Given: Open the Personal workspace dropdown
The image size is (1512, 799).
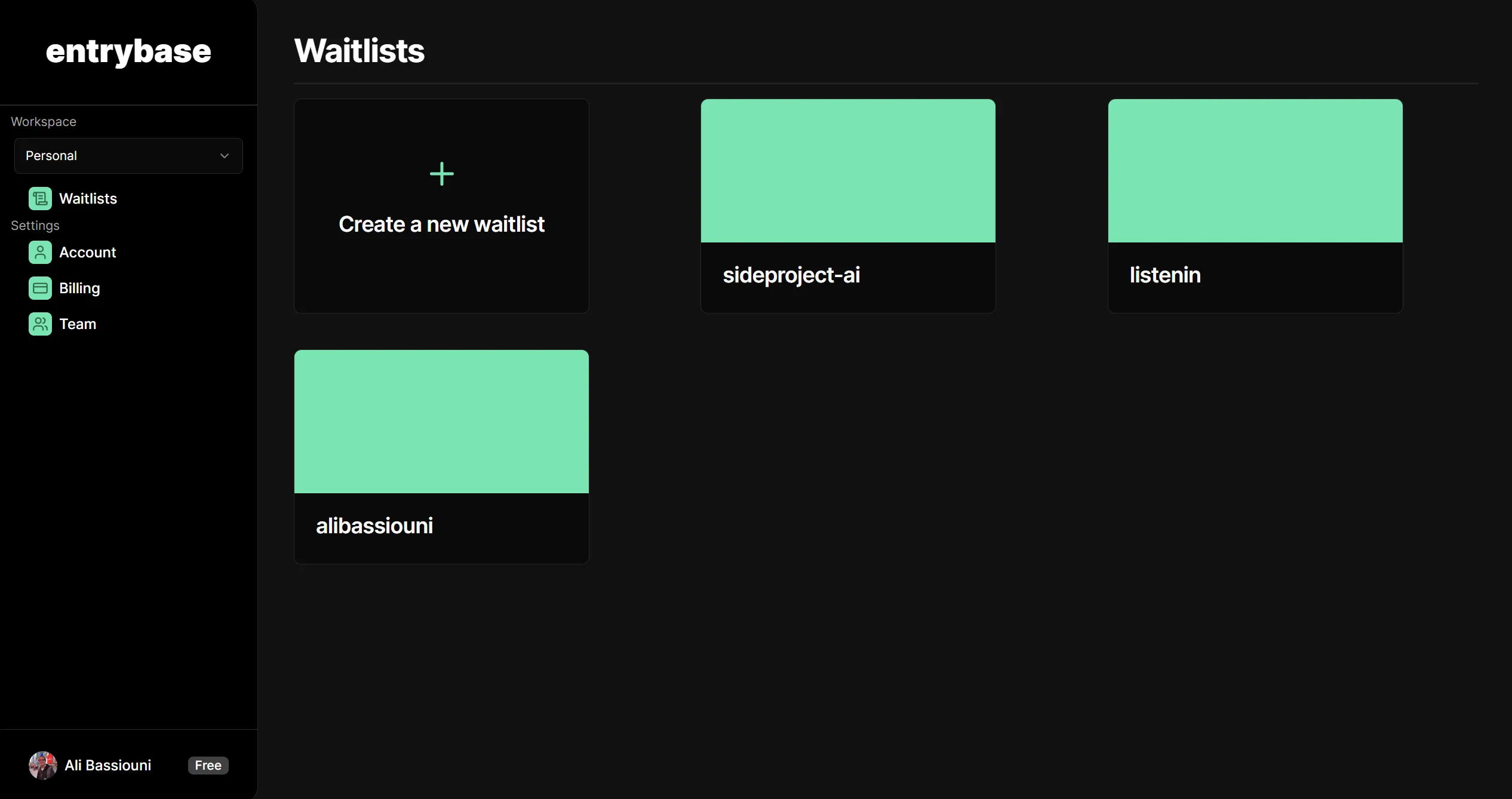Looking at the screenshot, I should 128,156.
